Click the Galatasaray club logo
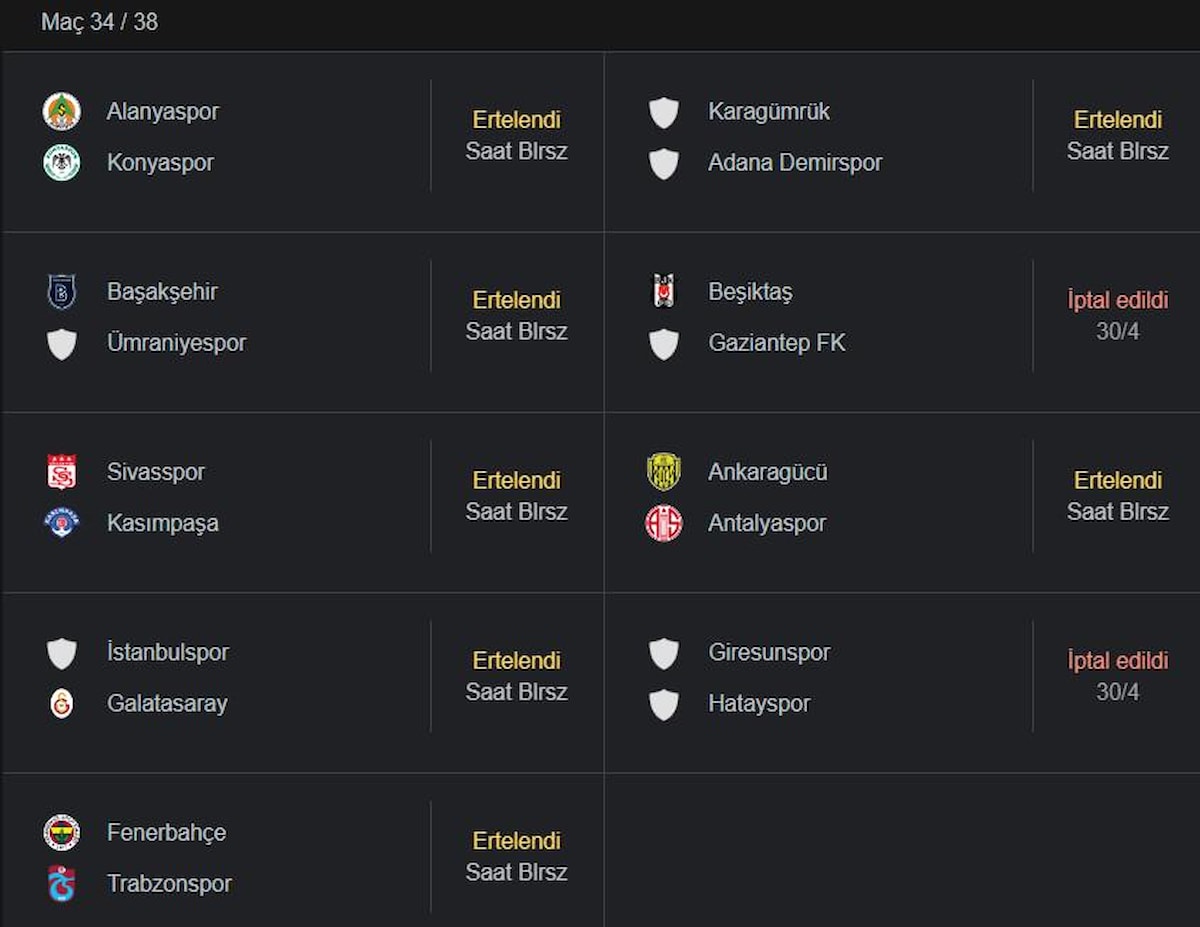 coord(62,703)
